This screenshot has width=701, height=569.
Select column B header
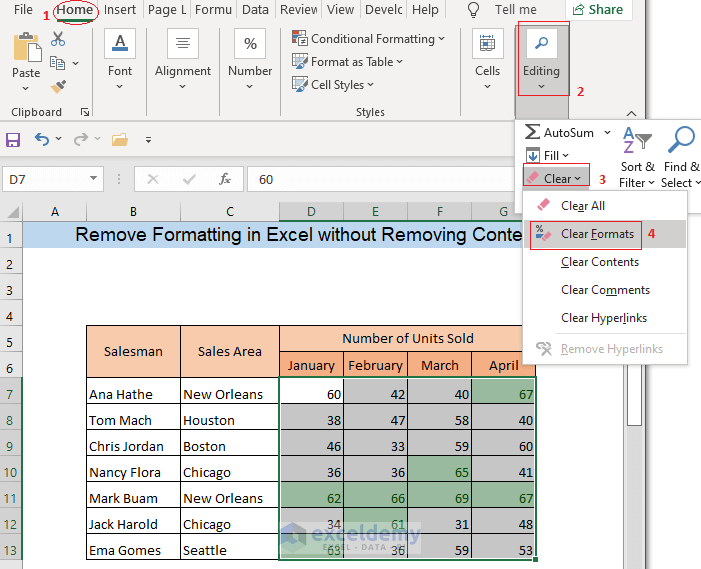point(133,211)
